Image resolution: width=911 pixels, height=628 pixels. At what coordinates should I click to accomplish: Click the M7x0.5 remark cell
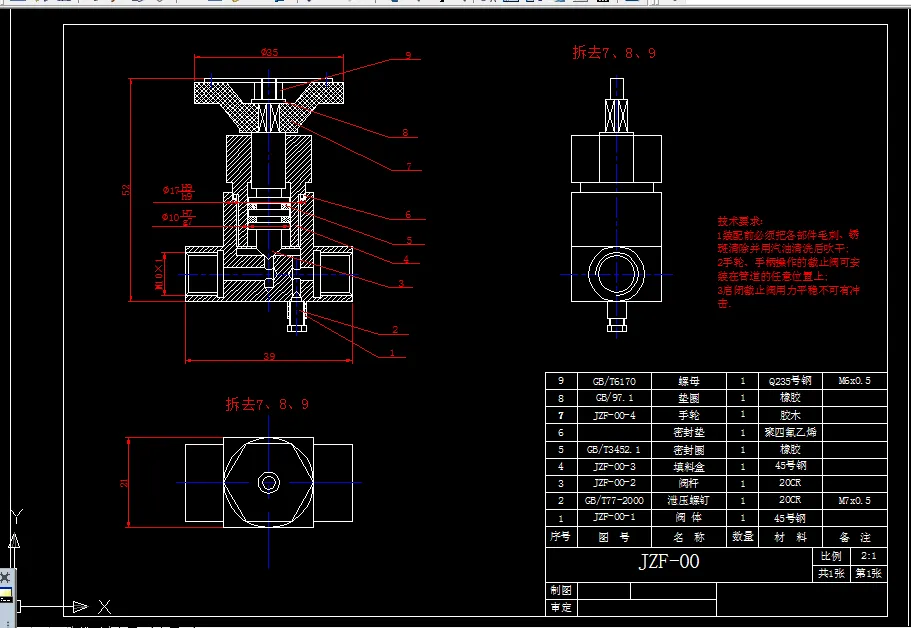[x=855, y=500]
